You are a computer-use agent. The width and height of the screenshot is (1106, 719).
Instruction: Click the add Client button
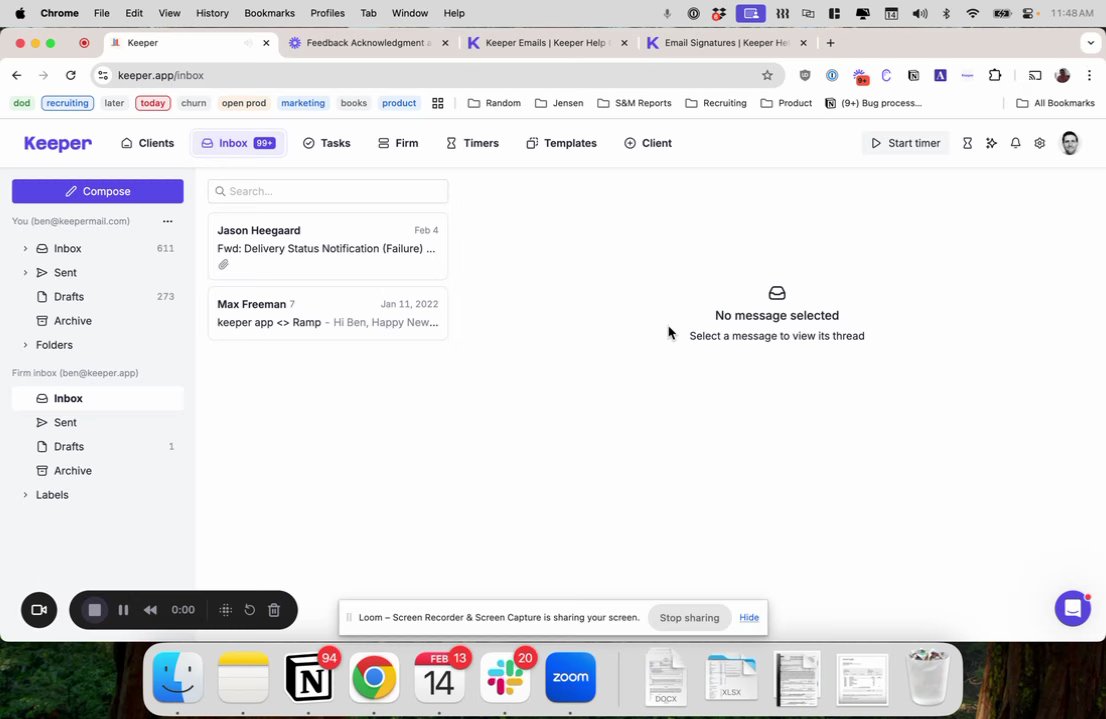click(x=648, y=143)
